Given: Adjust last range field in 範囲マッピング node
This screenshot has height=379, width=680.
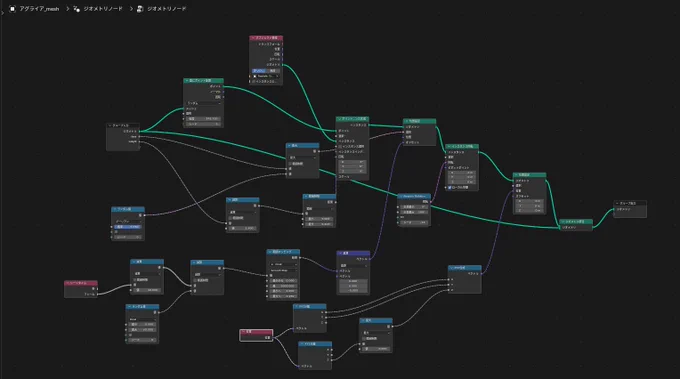Looking at the screenshot, I should point(283,296).
